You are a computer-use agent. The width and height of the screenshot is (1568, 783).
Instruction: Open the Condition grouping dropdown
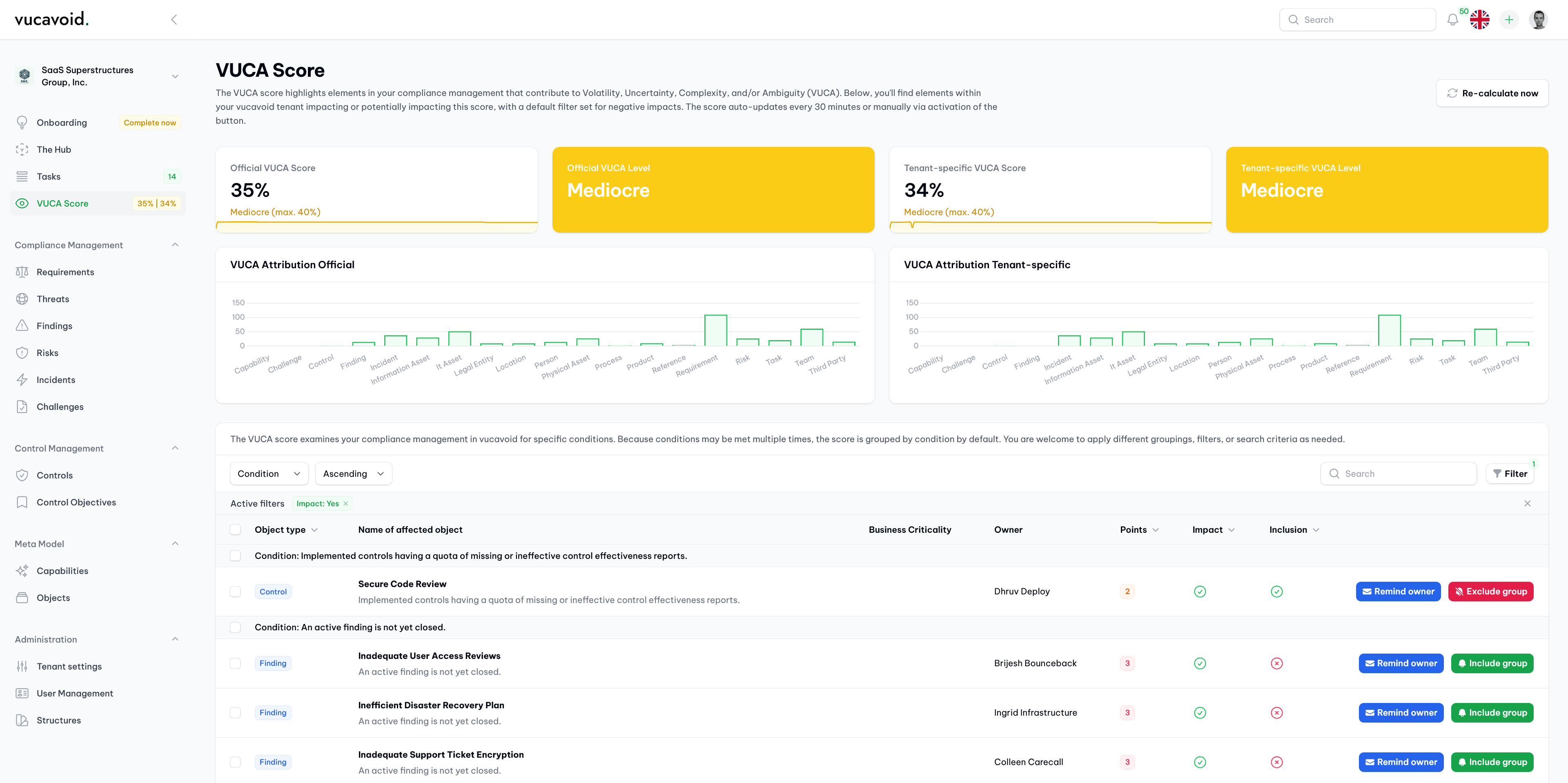click(x=268, y=473)
